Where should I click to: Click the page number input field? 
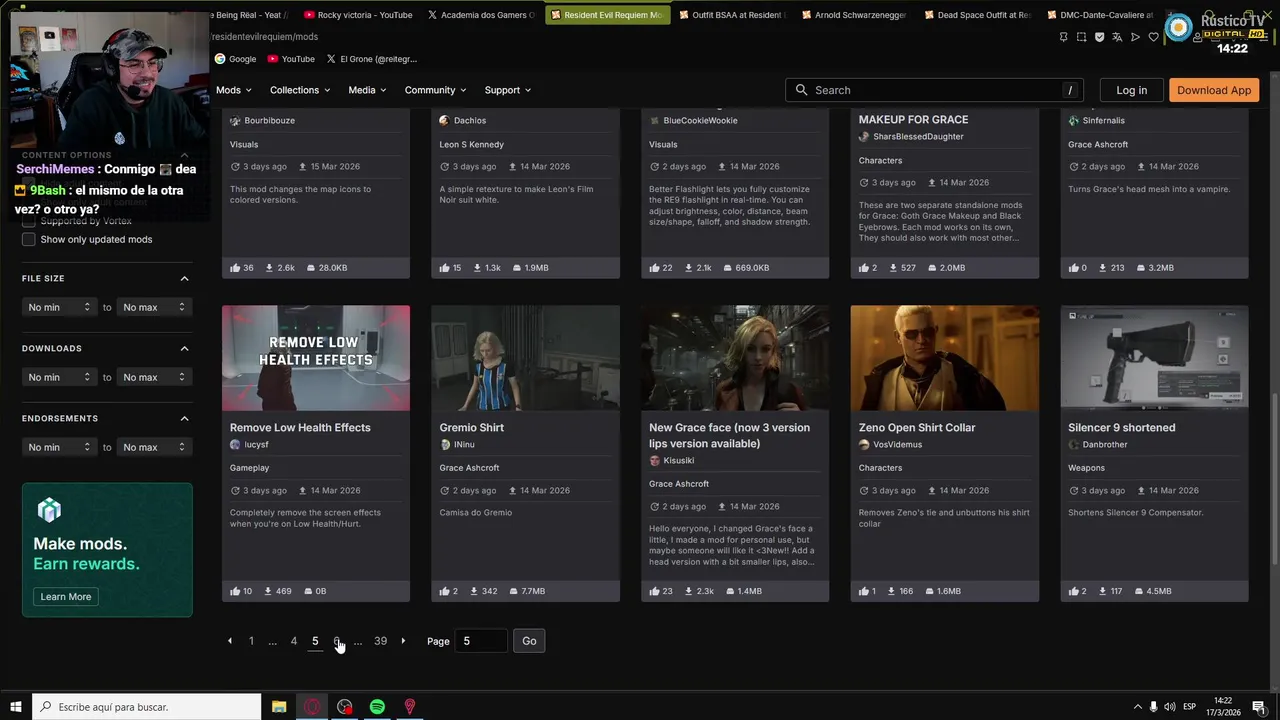(481, 641)
